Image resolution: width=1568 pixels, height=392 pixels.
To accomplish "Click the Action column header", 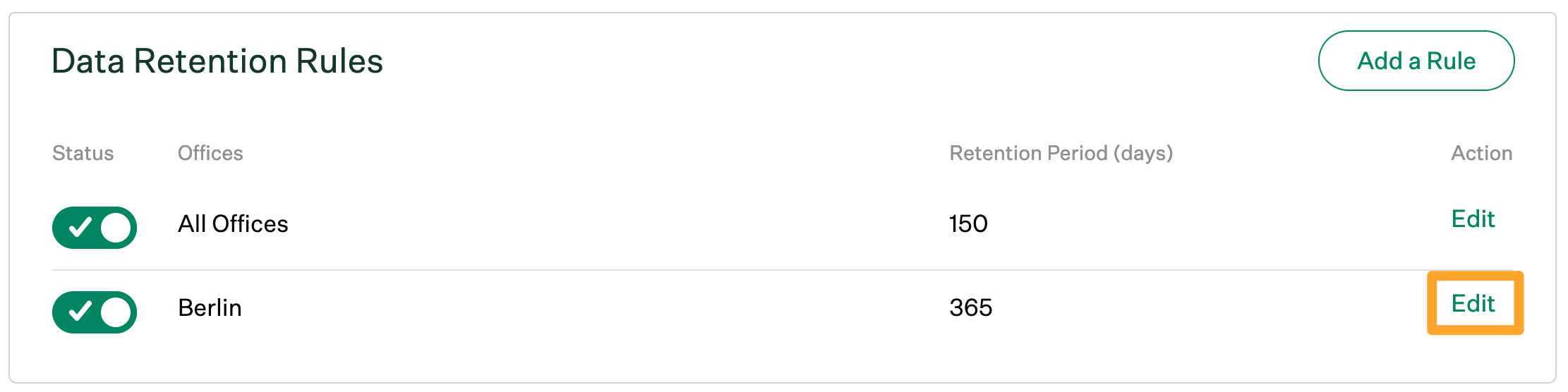I will pyautogui.click(x=1481, y=153).
